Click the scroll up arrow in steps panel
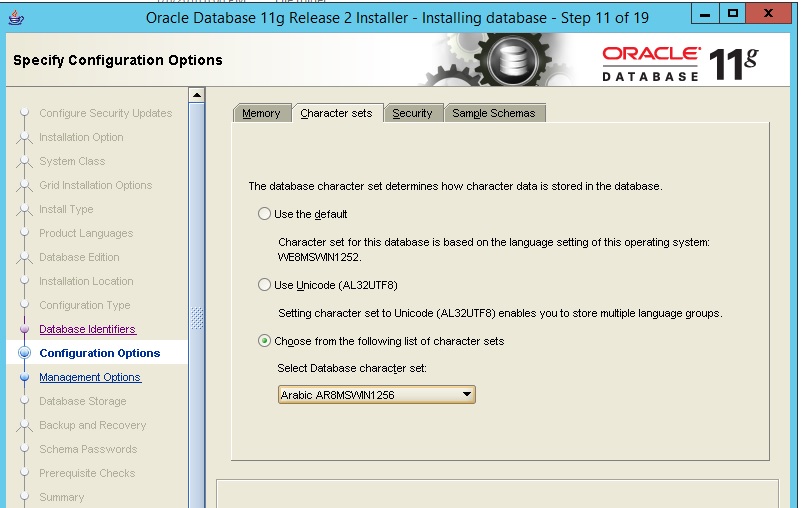Image resolution: width=801 pixels, height=508 pixels. 197,95
